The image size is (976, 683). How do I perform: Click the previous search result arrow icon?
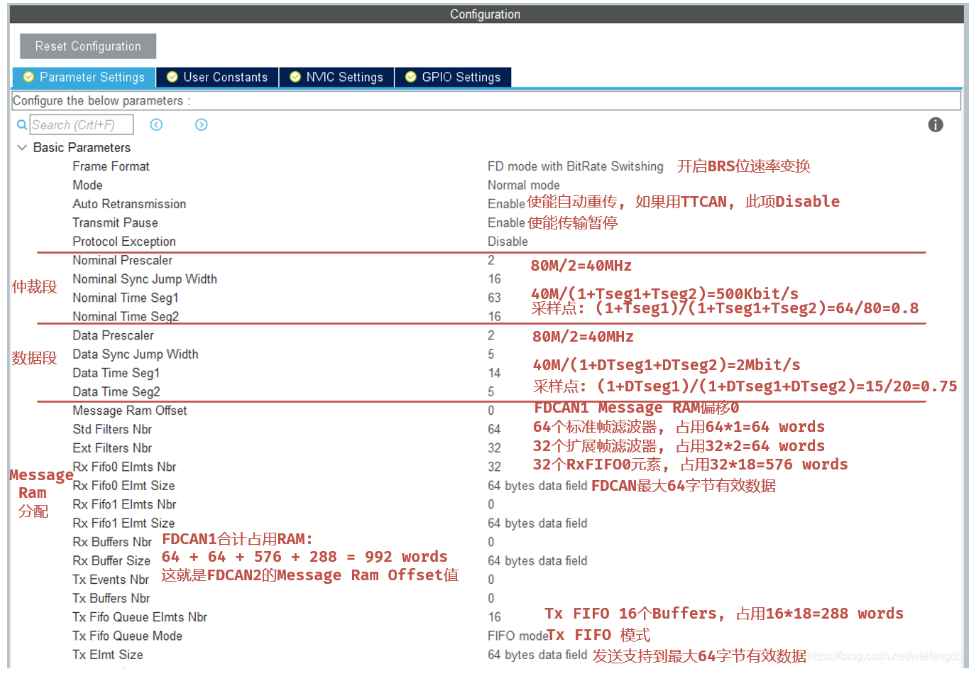click(x=157, y=124)
